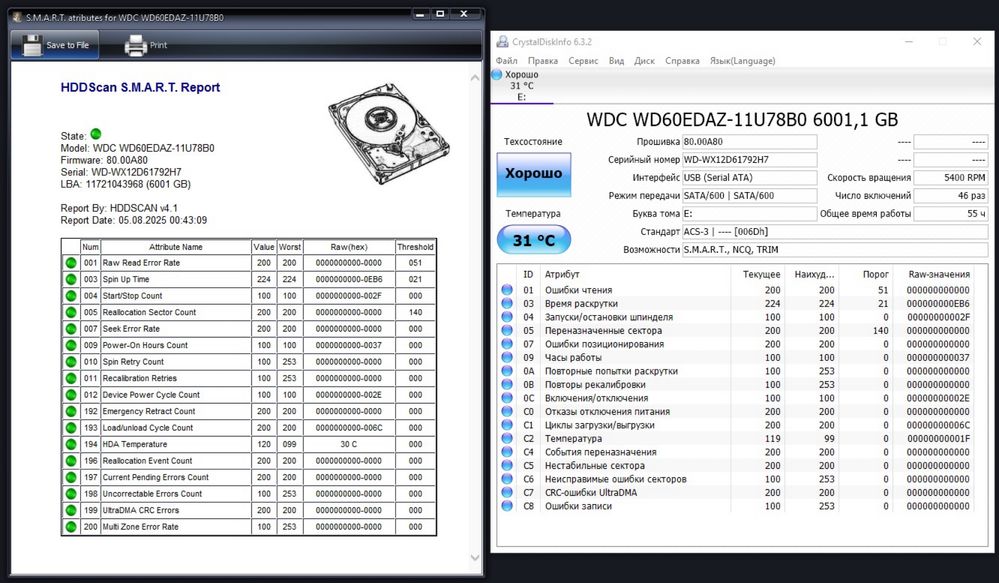Open the Справка menu in CrystalDiskInfo
This screenshot has height=583, width=999.
682,61
